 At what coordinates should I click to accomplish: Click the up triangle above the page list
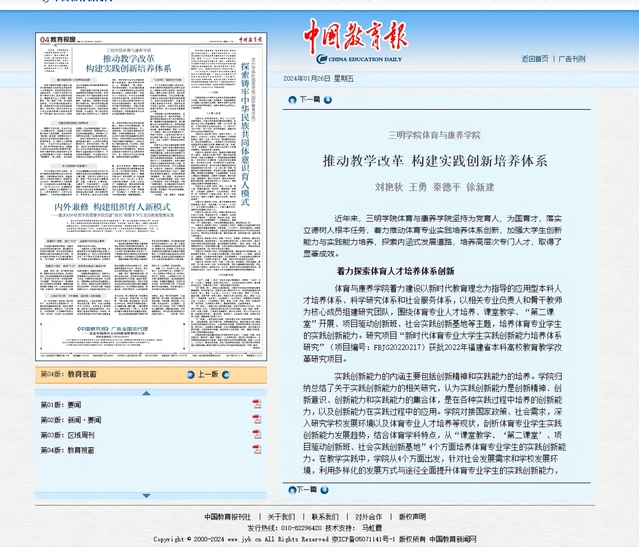[146, 393]
